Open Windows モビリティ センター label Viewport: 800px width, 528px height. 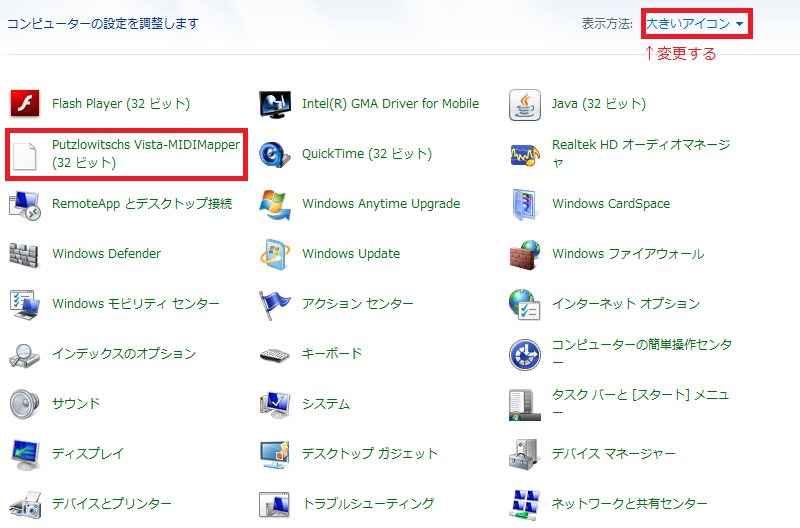(136, 304)
